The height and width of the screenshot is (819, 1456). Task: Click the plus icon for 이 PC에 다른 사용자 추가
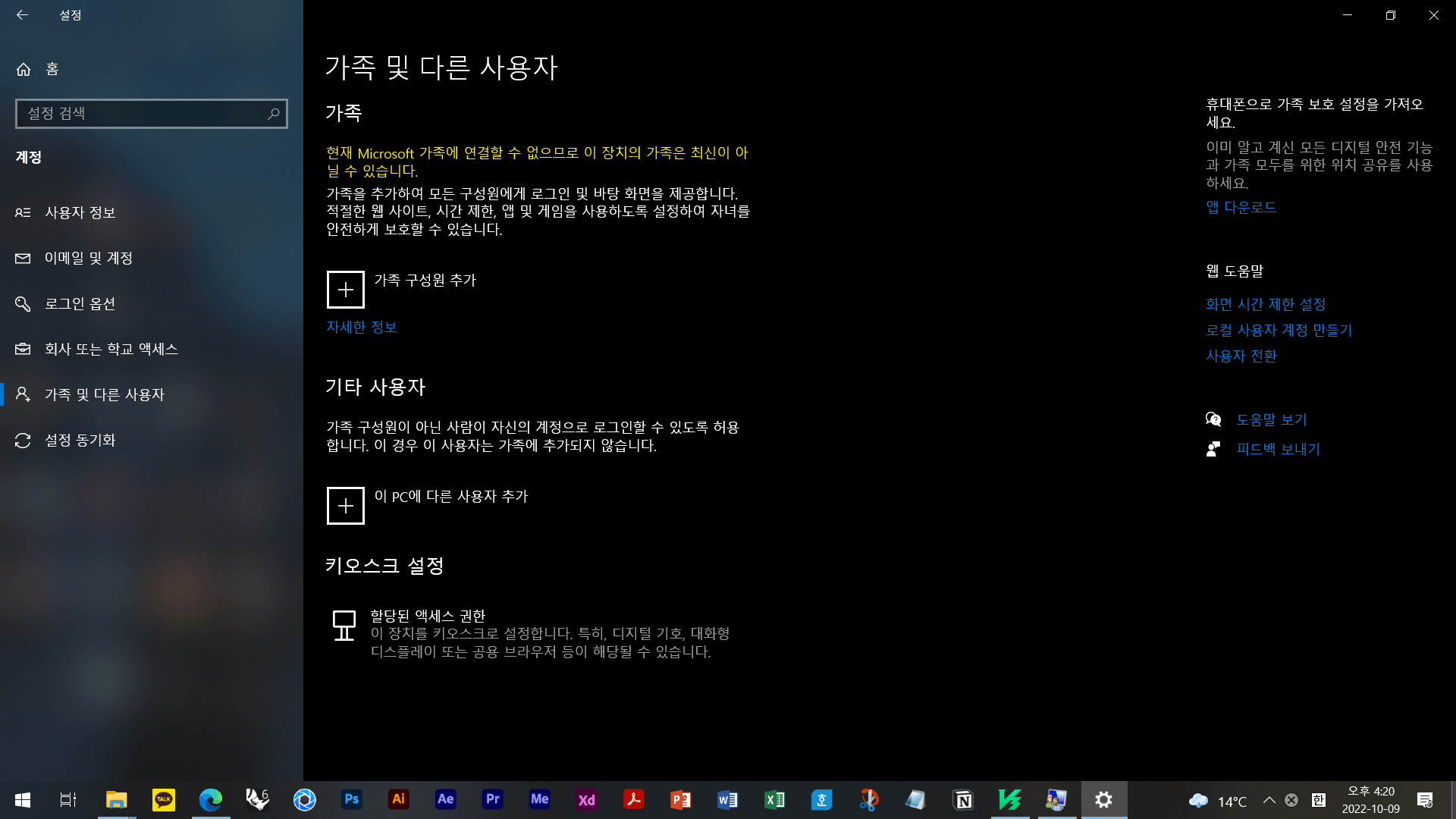pos(345,506)
